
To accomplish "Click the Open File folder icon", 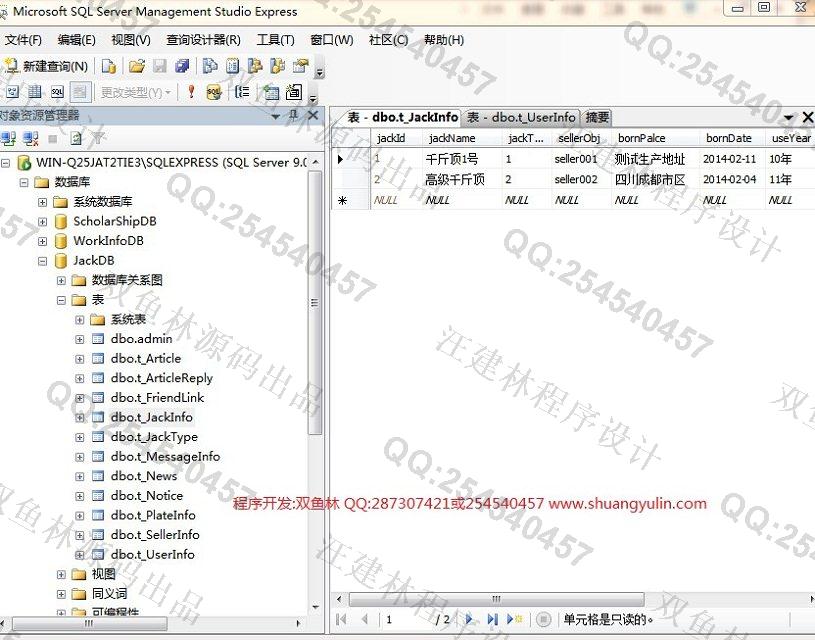I will click(x=137, y=66).
